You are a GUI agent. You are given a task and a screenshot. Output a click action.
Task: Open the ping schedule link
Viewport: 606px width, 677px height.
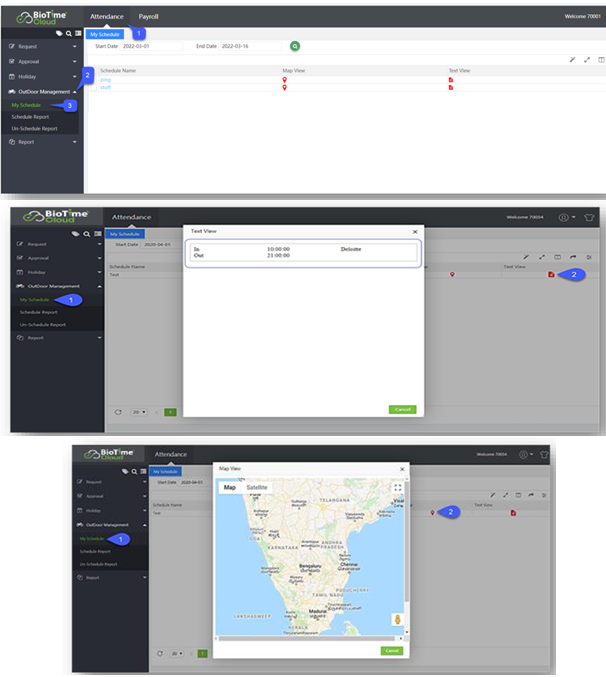tap(104, 79)
